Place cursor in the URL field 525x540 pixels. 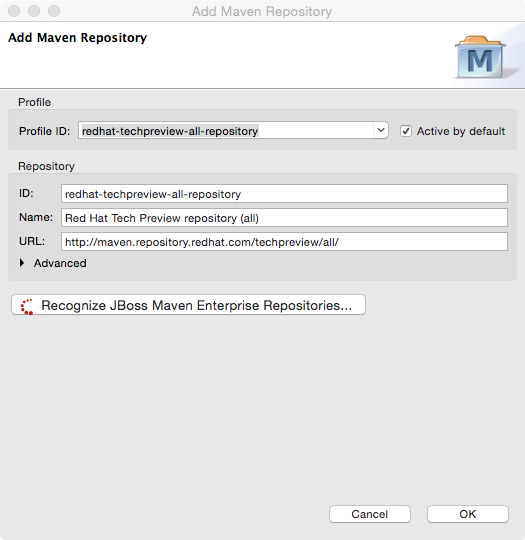coord(284,241)
